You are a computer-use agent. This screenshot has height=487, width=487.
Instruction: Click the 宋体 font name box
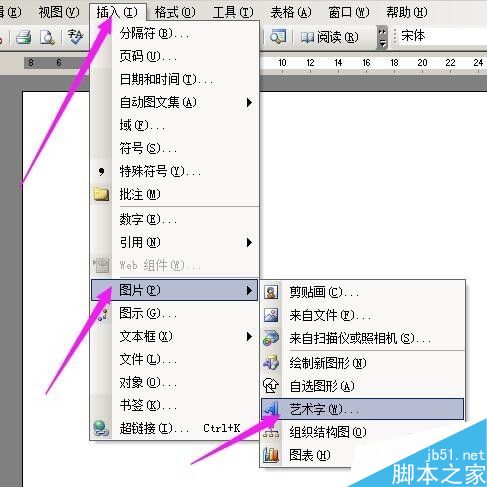[x=440, y=36]
